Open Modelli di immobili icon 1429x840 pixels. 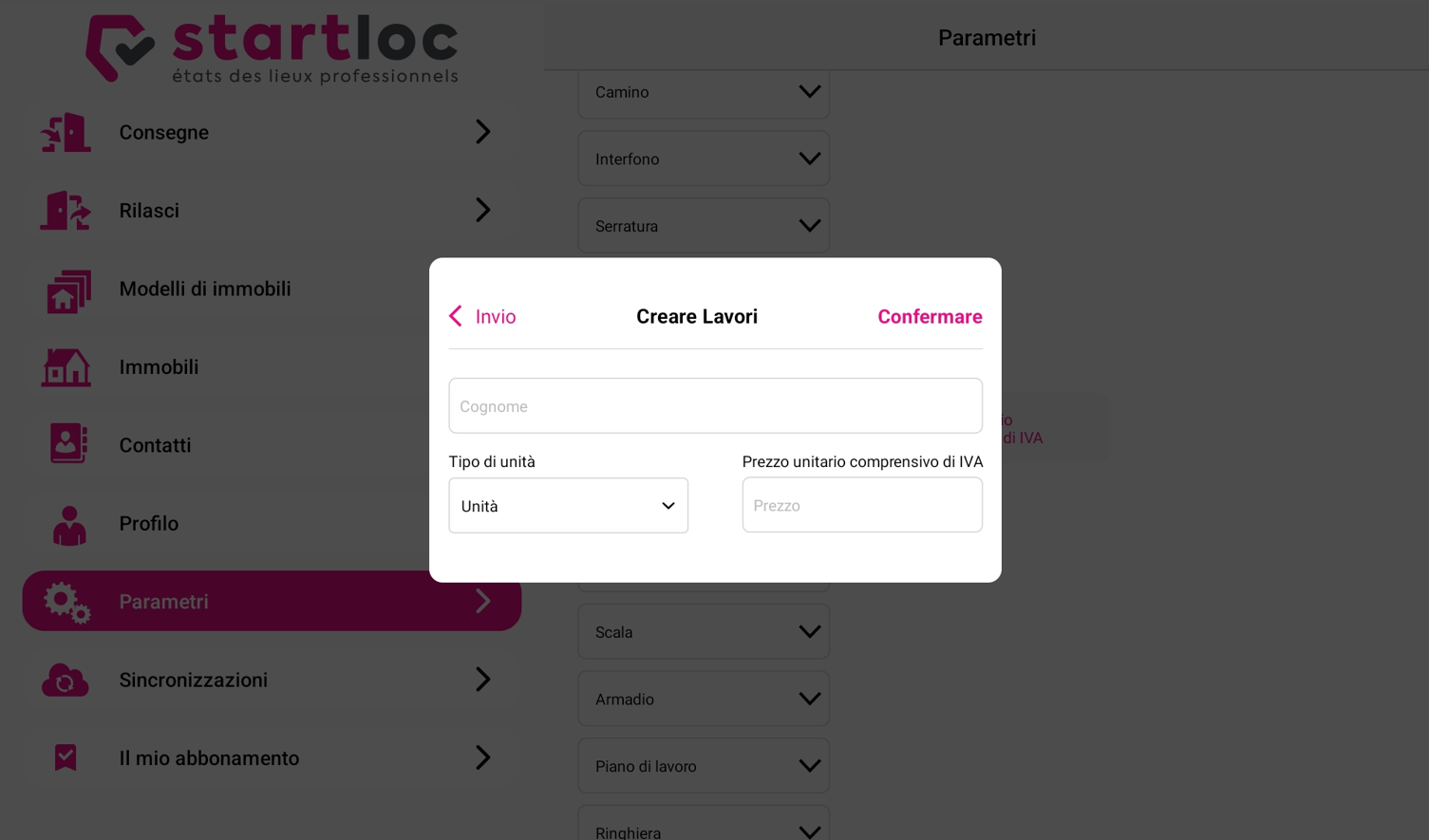pyautogui.click(x=68, y=289)
